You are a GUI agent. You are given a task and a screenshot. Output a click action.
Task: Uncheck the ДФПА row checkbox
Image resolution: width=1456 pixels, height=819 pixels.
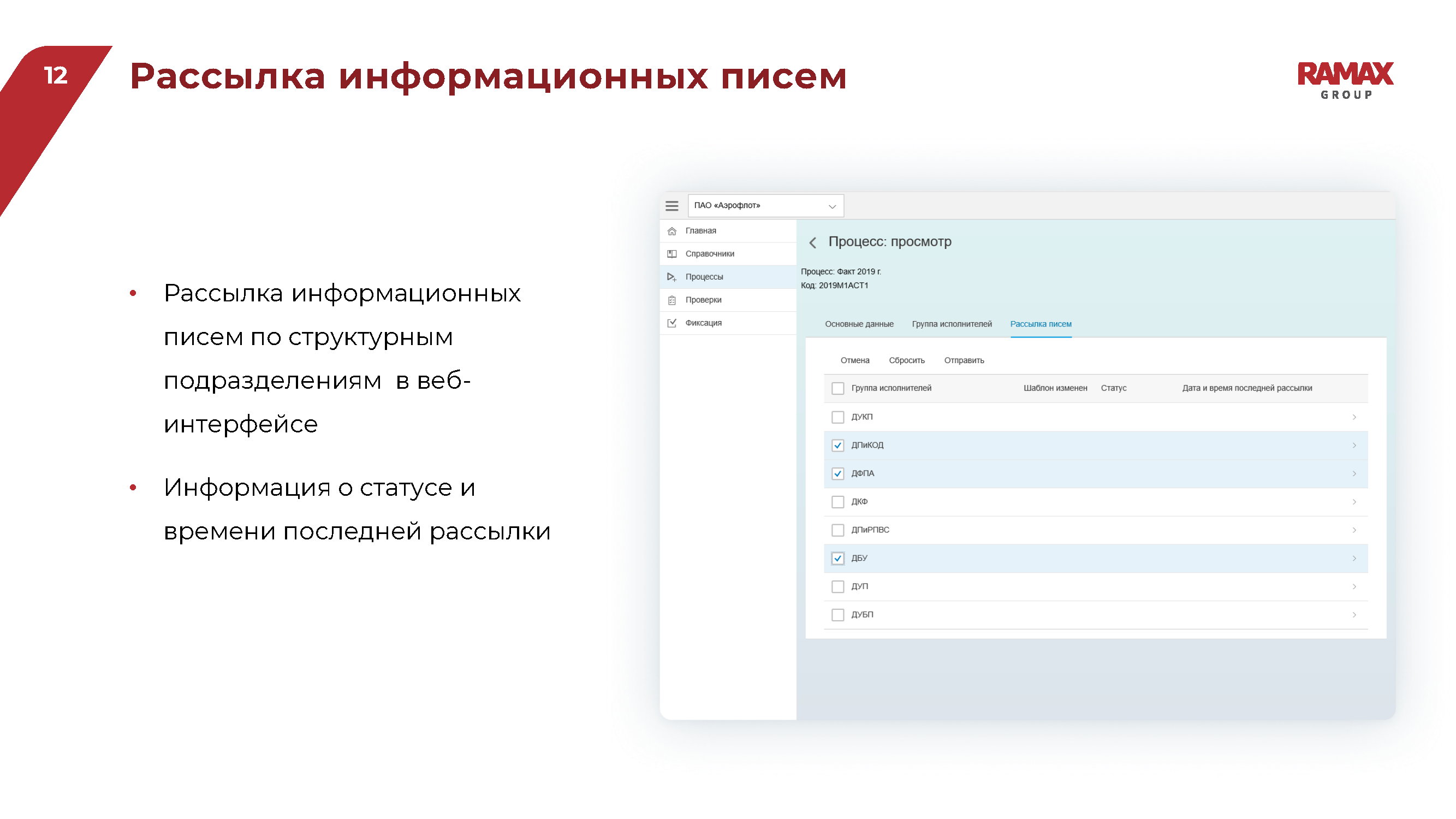tap(837, 473)
